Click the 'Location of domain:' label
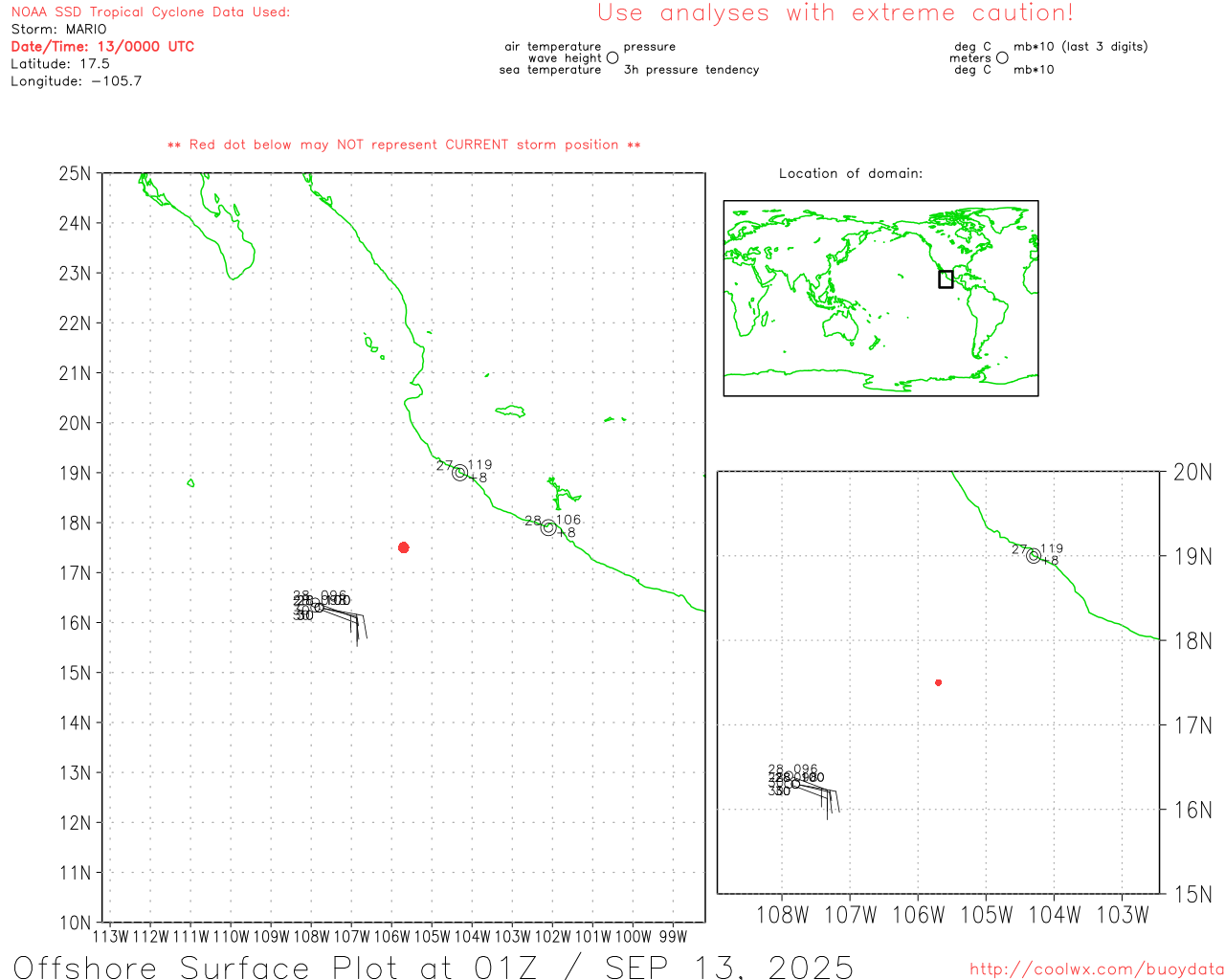 (x=851, y=173)
